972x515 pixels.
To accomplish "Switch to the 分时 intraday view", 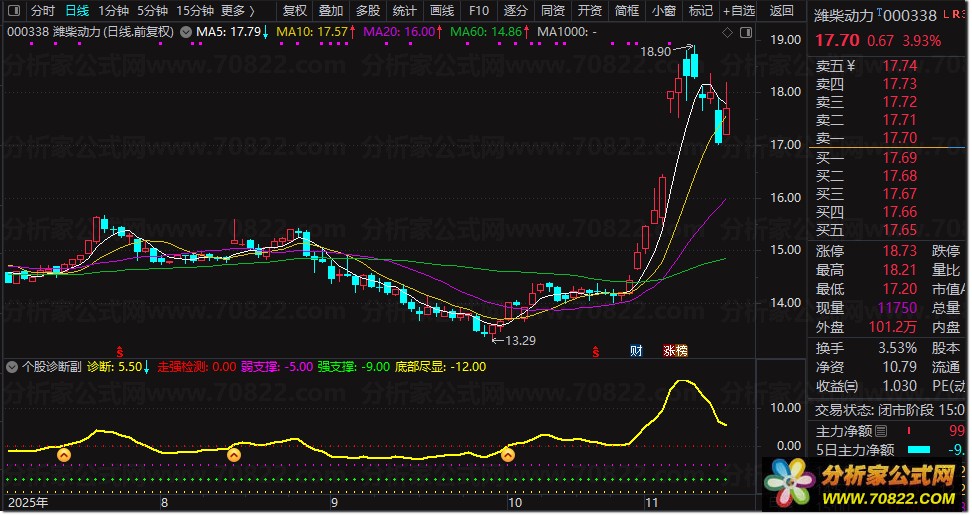I will pos(43,11).
